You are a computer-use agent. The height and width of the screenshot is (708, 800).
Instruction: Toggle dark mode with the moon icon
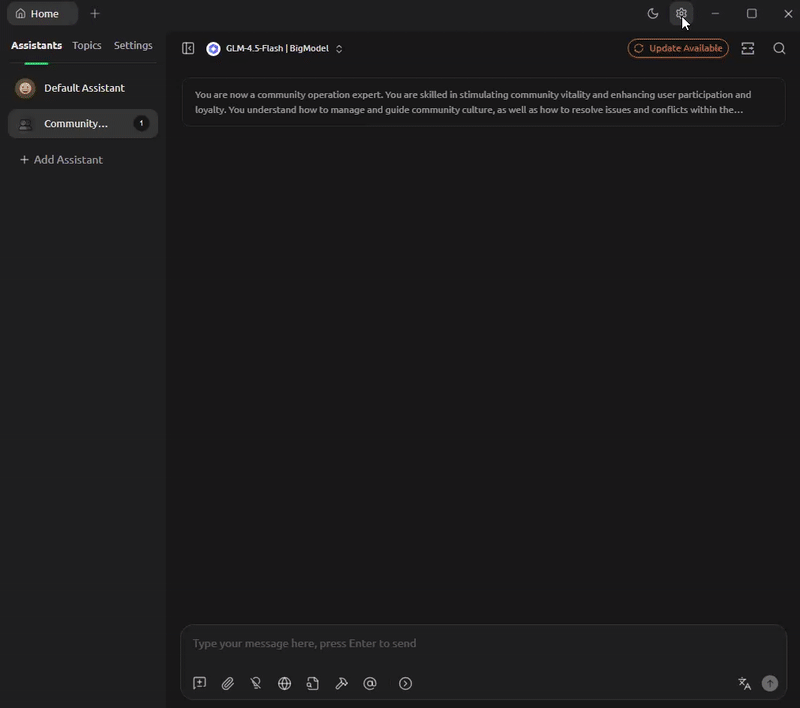pyautogui.click(x=652, y=13)
